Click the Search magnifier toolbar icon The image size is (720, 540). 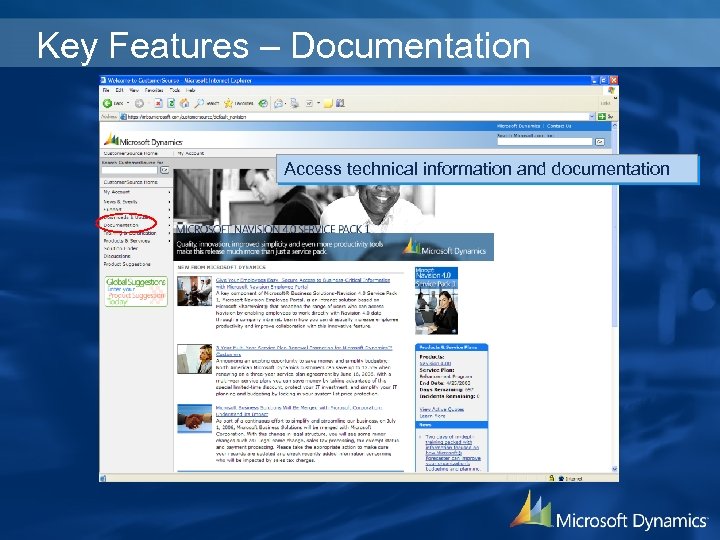tap(199, 104)
